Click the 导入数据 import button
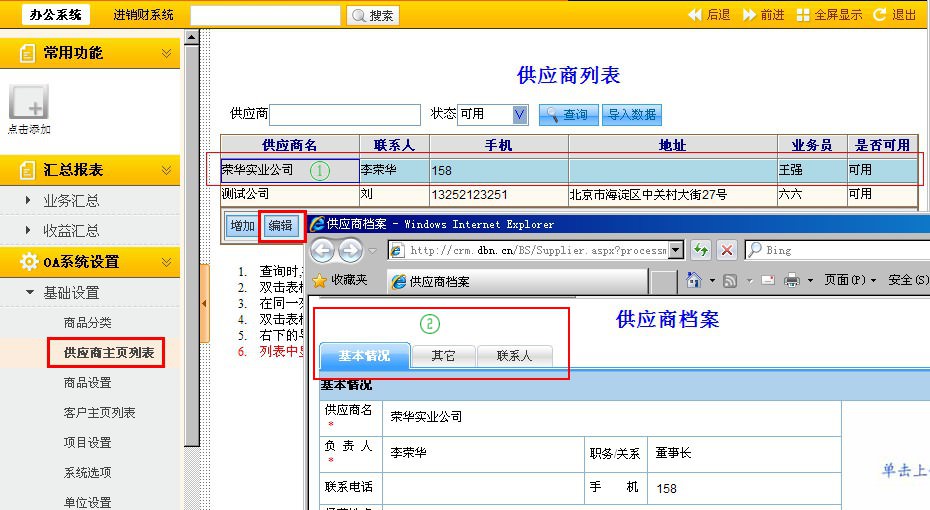 pyautogui.click(x=632, y=115)
